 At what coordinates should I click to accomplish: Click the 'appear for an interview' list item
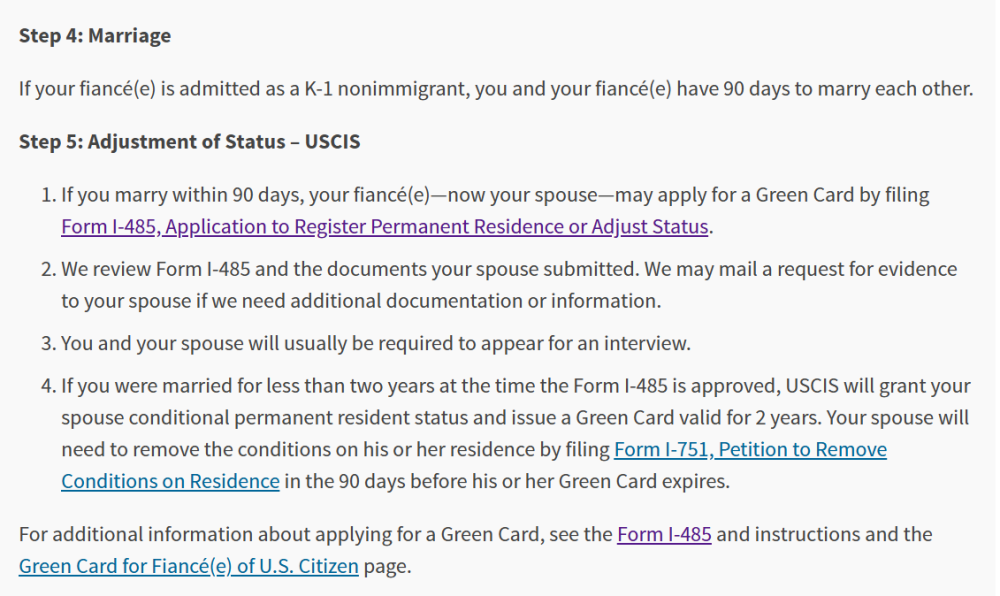pyautogui.click(x=375, y=344)
